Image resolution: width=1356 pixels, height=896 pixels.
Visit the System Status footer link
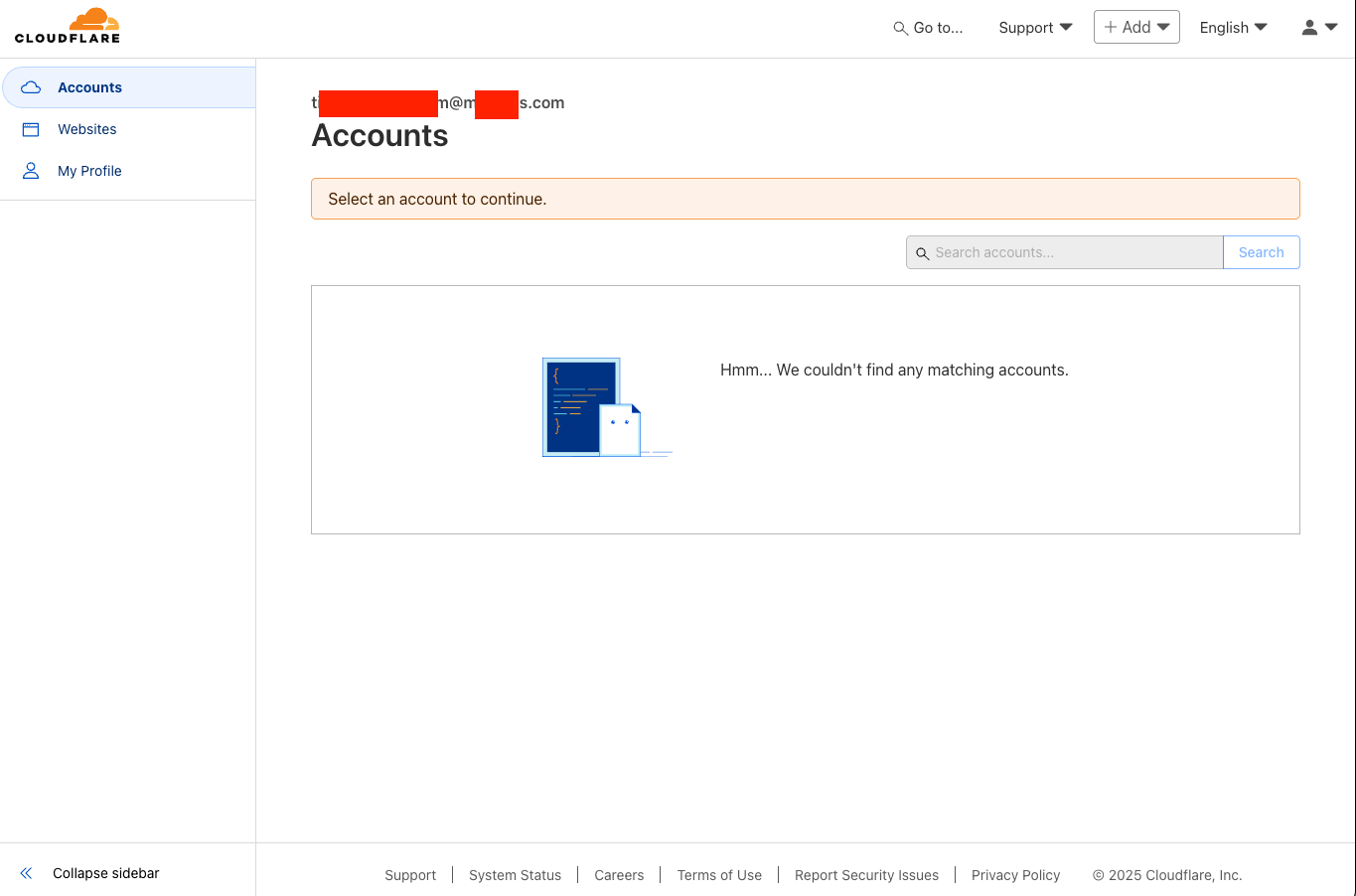point(515,875)
